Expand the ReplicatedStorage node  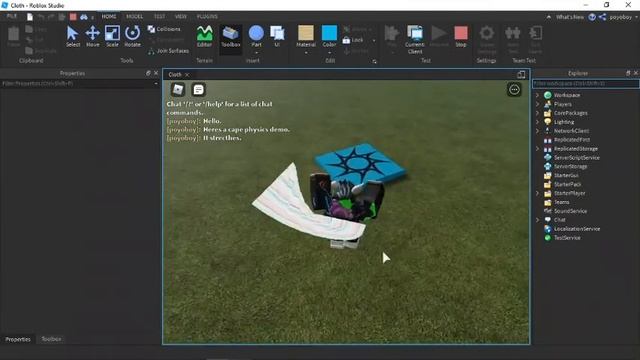(538, 149)
